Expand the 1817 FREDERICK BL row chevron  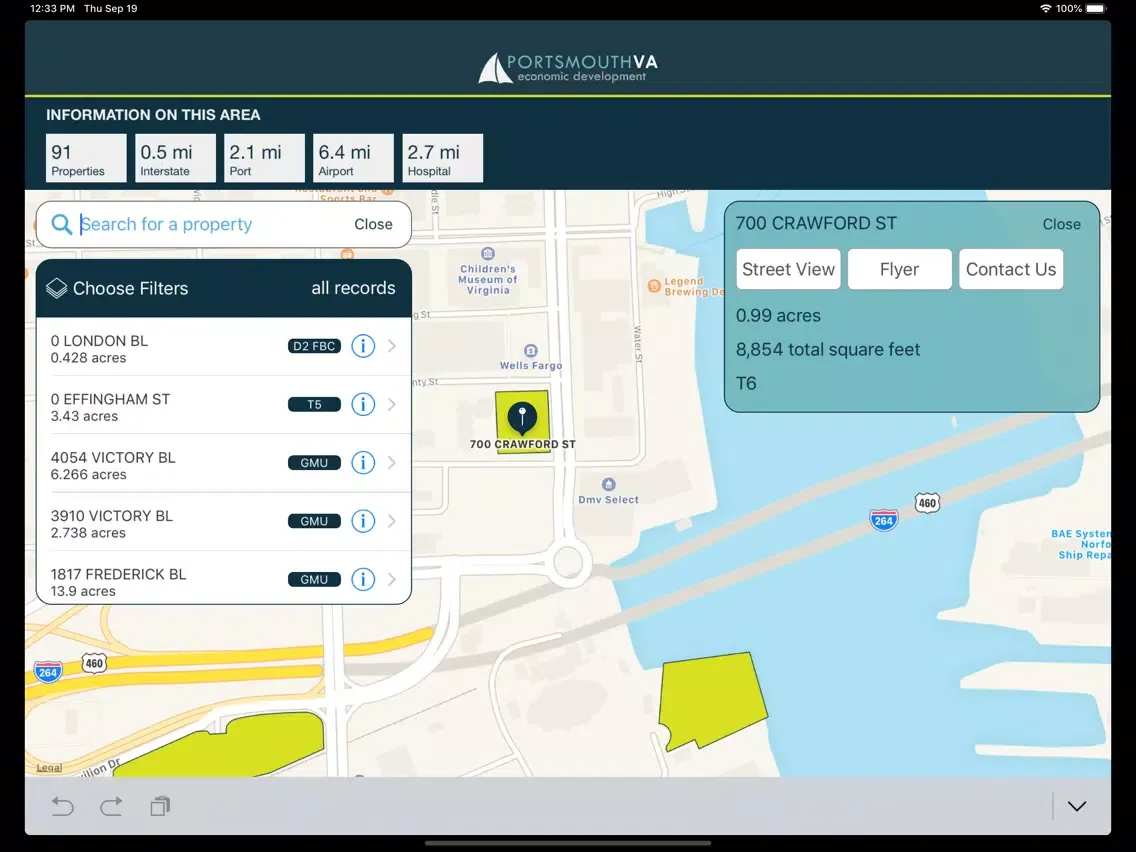(x=392, y=580)
